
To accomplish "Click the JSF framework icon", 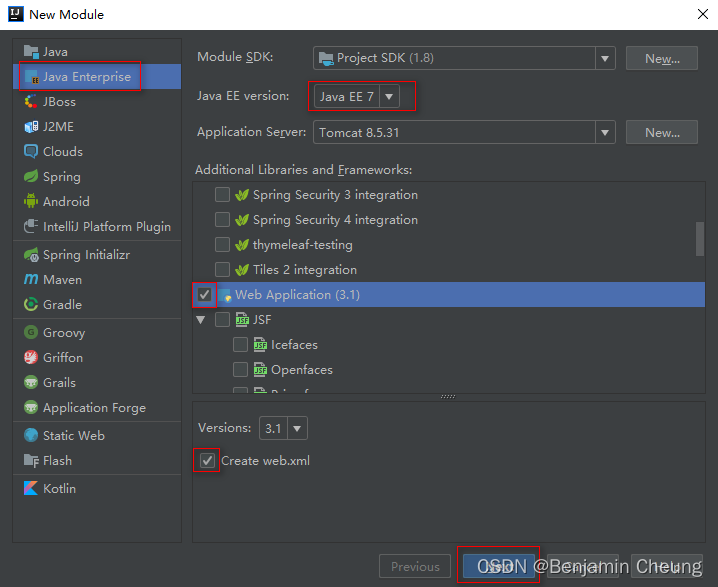I will click(x=242, y=320).
